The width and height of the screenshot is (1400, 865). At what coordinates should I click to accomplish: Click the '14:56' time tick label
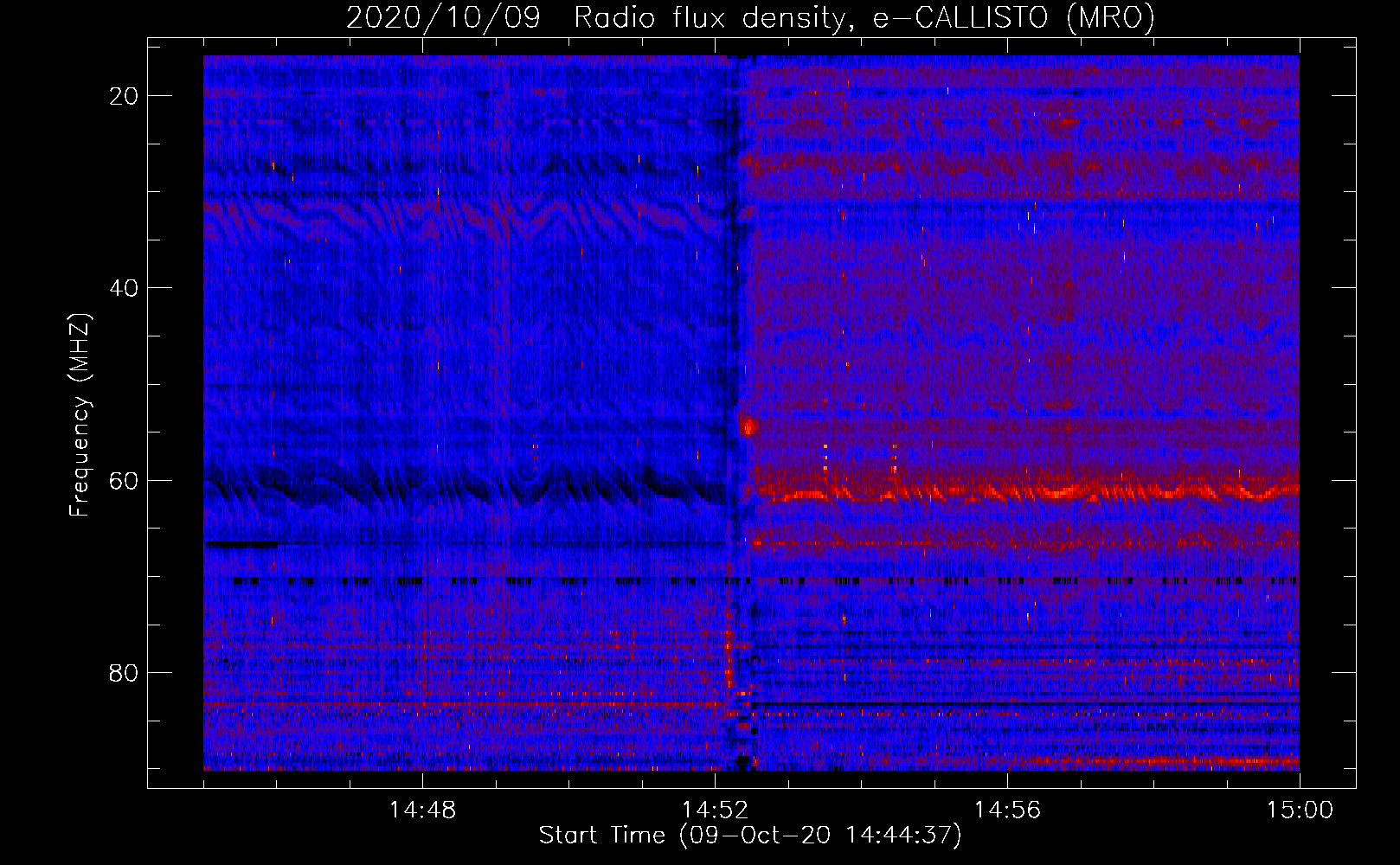tap(1007, 811)
